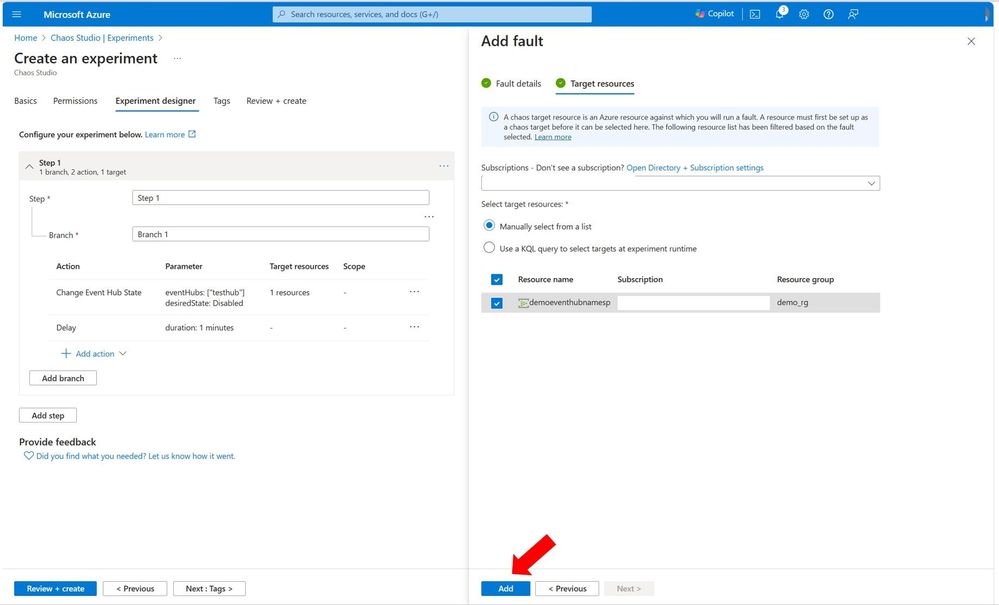
Task: Select the Target resources step tab
Action: point(595,83)
